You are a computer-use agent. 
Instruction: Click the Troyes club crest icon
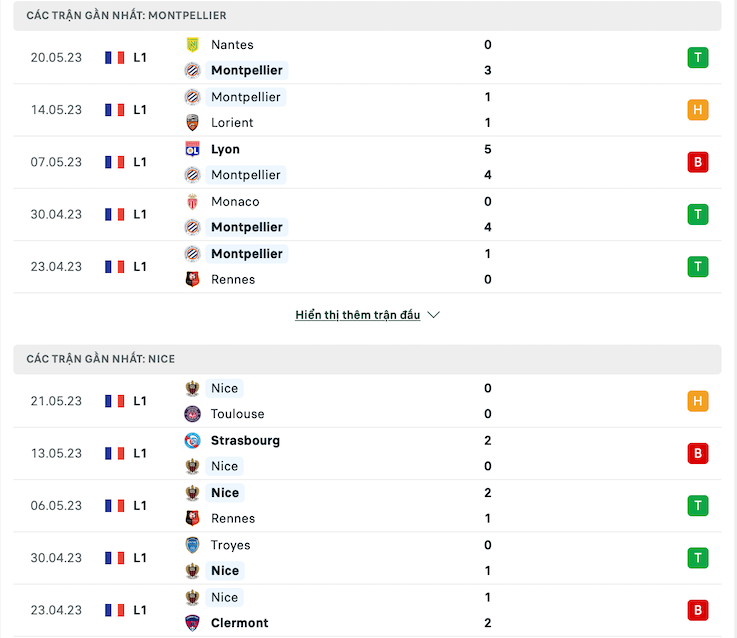tap(192, 545)
